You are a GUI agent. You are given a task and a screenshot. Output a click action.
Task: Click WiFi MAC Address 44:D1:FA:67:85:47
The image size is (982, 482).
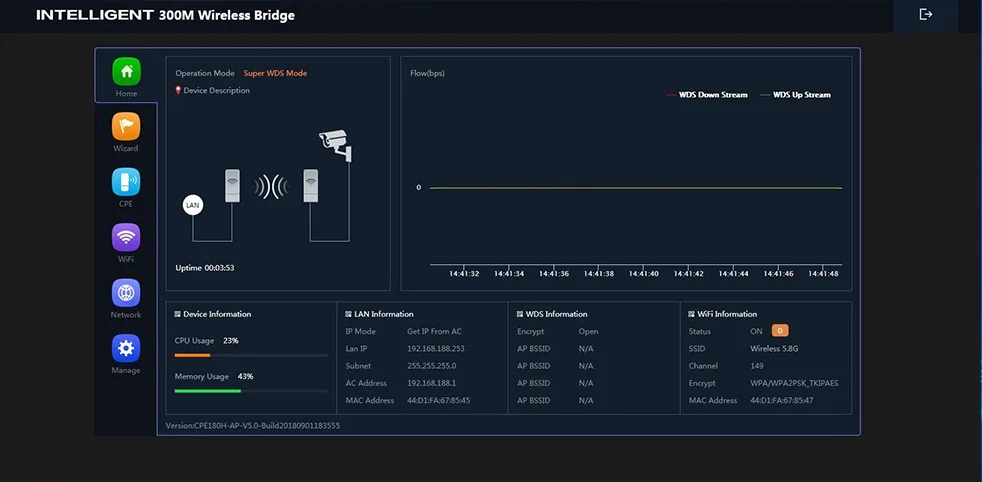point(782,400)
